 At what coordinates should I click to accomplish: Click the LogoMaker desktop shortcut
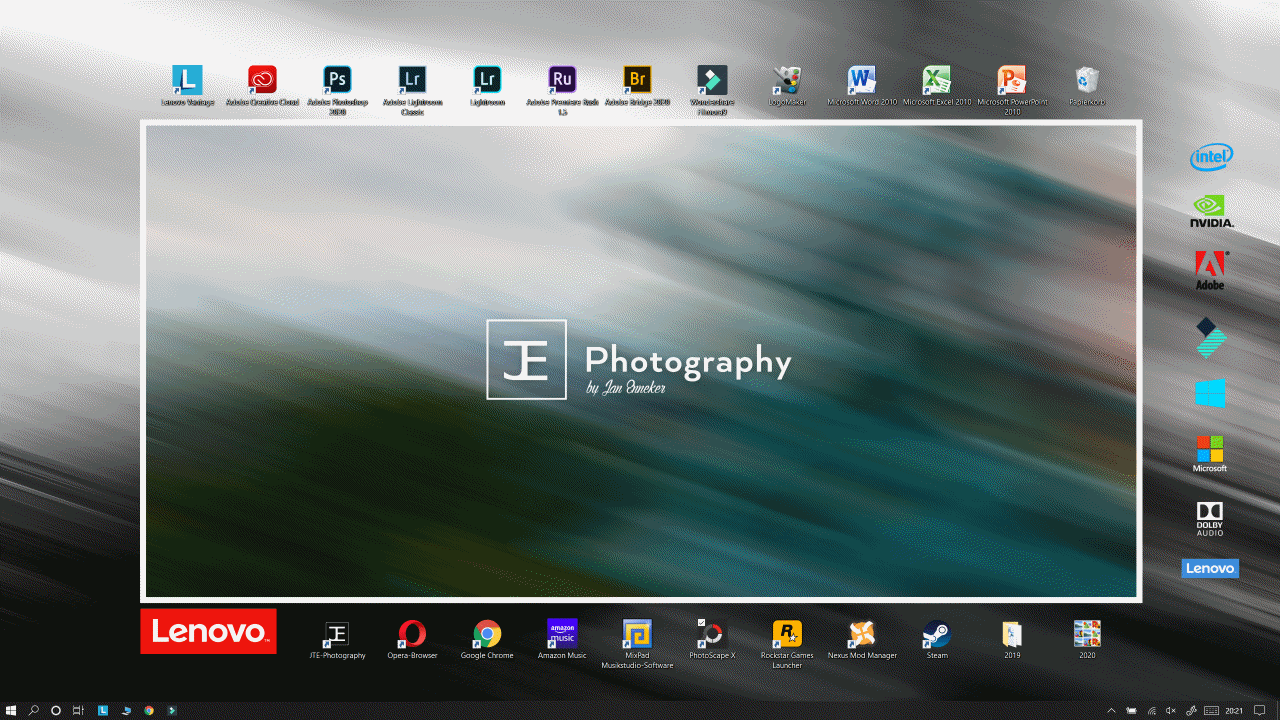[x=787, y=86]
